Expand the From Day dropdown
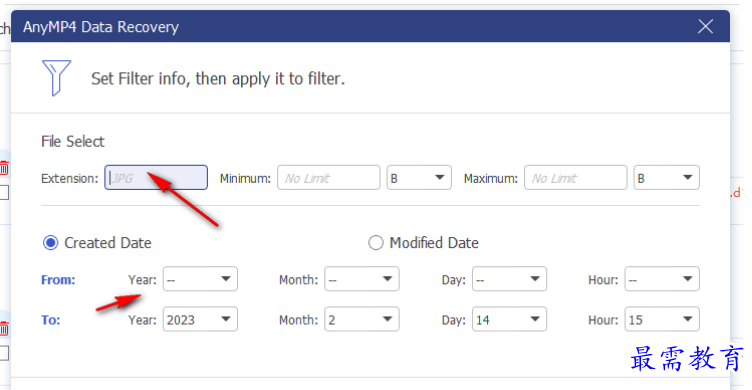The height and width of the screenshot is (390, 752). coord(509,279)
